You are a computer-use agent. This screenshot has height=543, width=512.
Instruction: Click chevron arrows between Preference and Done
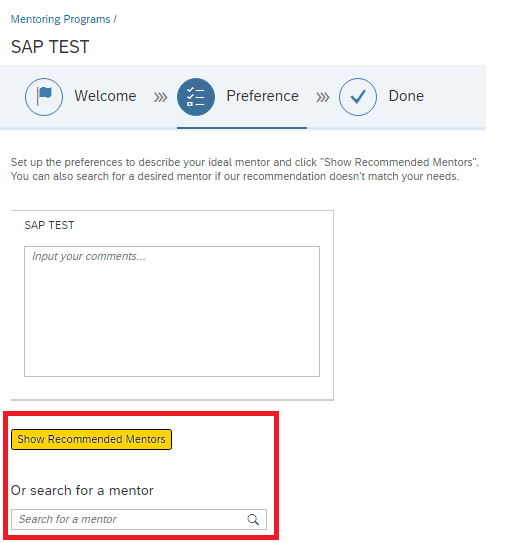click(323, 97)
